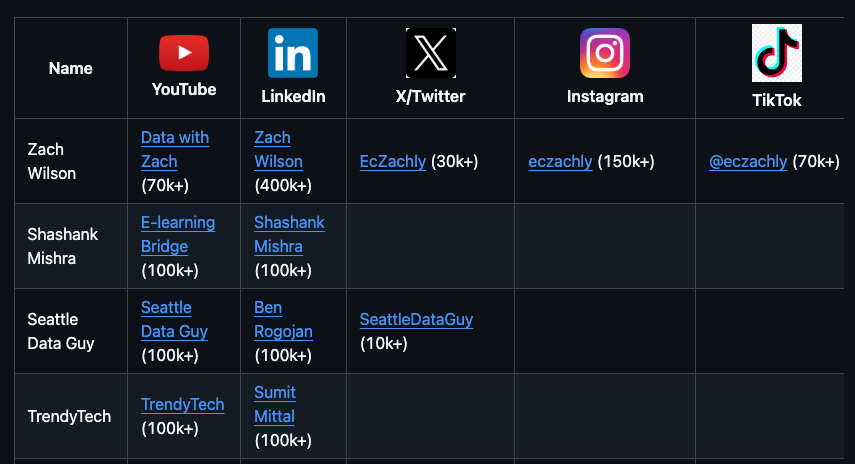
Task: Click the YouTube logo icon
Action: point(184,53)
